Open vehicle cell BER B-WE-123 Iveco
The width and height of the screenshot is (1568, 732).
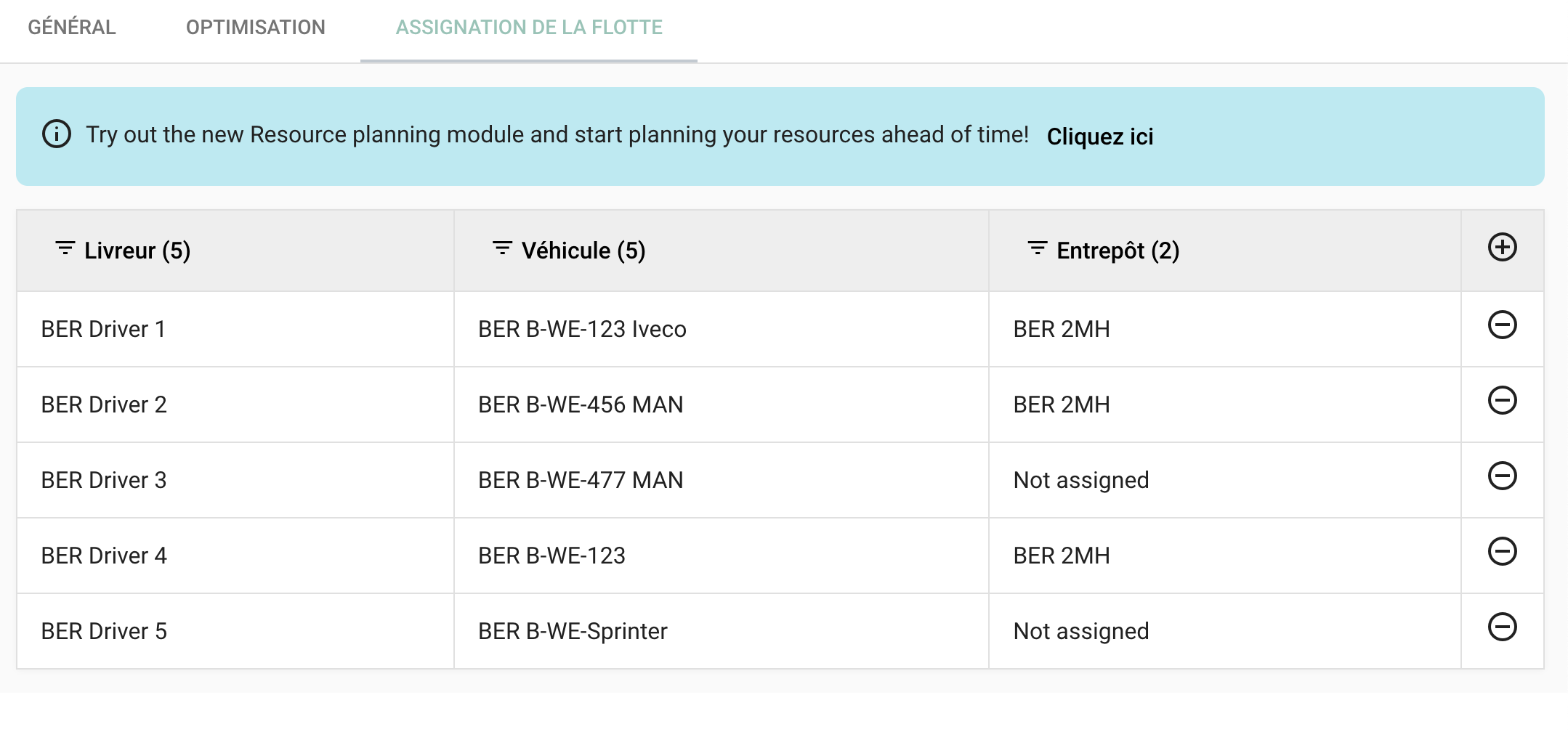point(721,329)
